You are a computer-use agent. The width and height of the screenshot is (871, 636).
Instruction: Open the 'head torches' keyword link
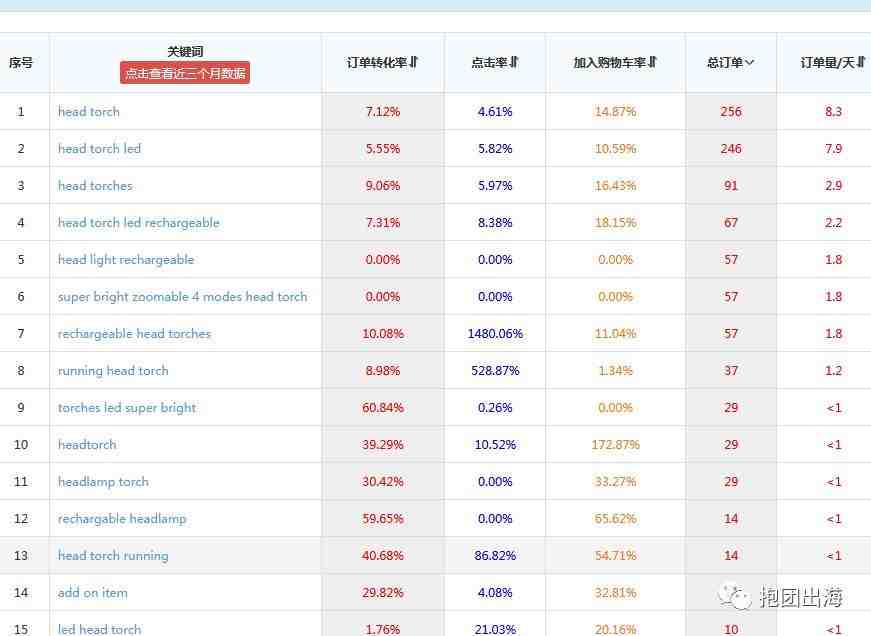95,186
